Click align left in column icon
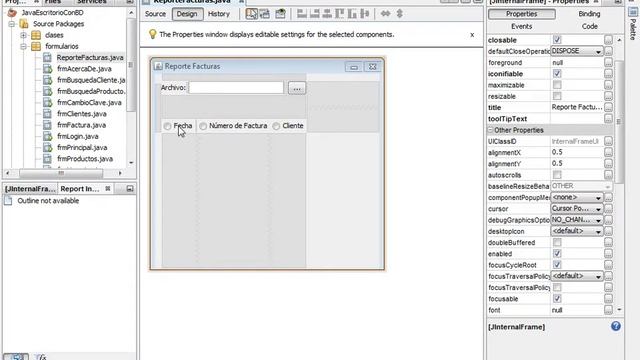This screenshot has width=640, height=360. 302,14
